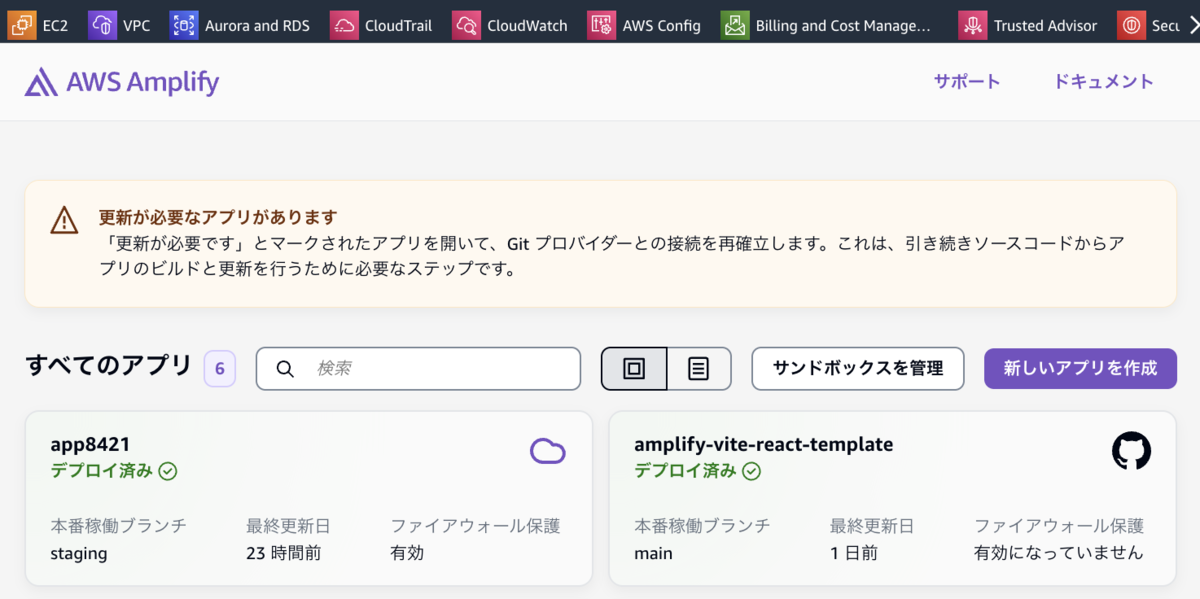
Task: Switch to list view
Action: [699, 369]
